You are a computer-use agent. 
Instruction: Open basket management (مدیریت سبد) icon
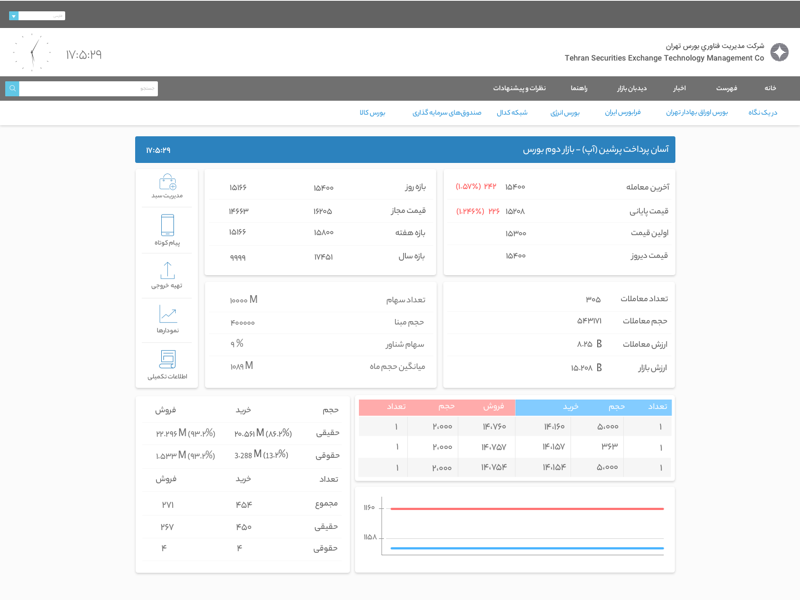point(167,184)
